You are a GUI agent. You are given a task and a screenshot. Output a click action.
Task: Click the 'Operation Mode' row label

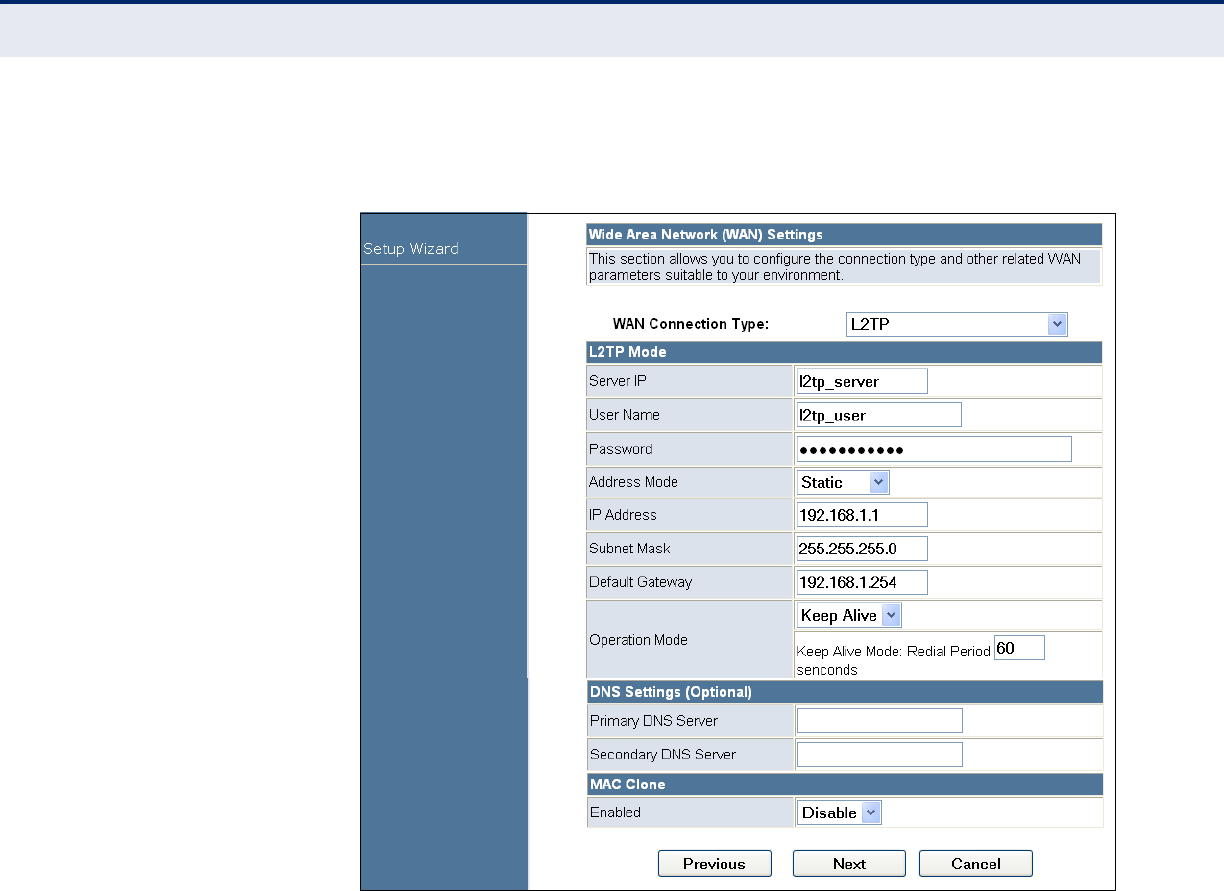[638, 640]
